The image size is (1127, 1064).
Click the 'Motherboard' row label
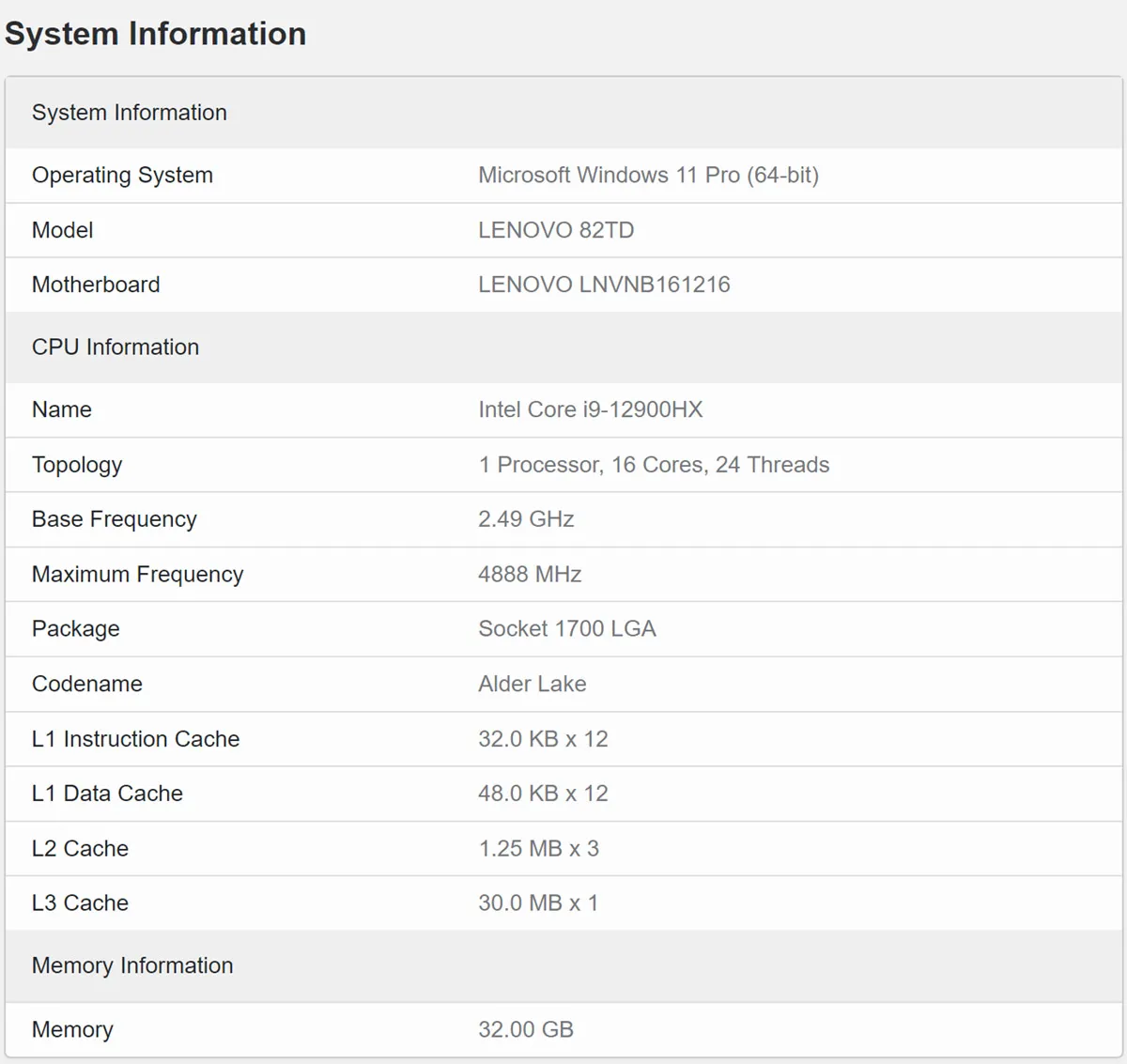[96, 285]
